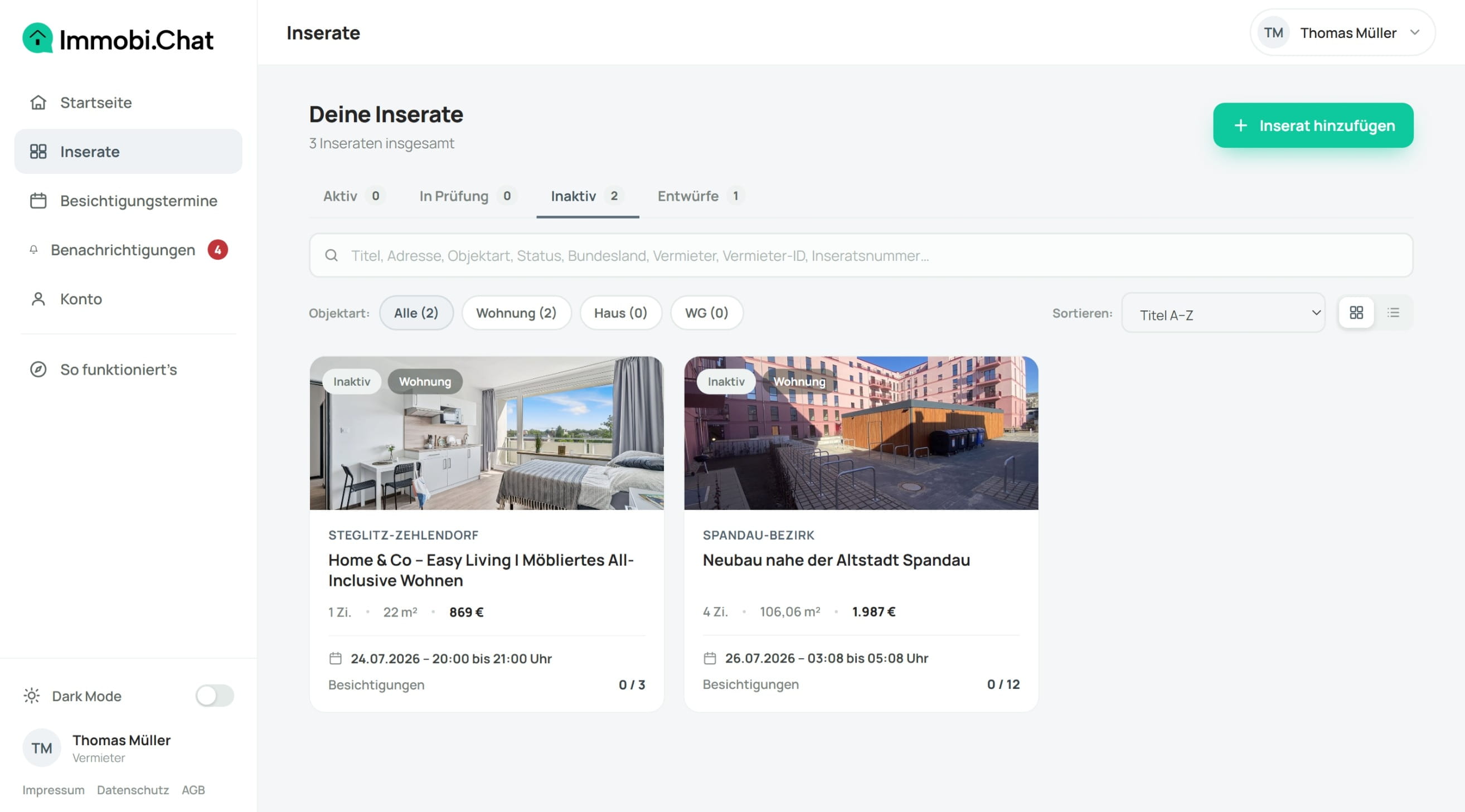Select the Alle (2) filter chip
The height and width of the screenshot is (812, 1465).
(x=416, y=312)
